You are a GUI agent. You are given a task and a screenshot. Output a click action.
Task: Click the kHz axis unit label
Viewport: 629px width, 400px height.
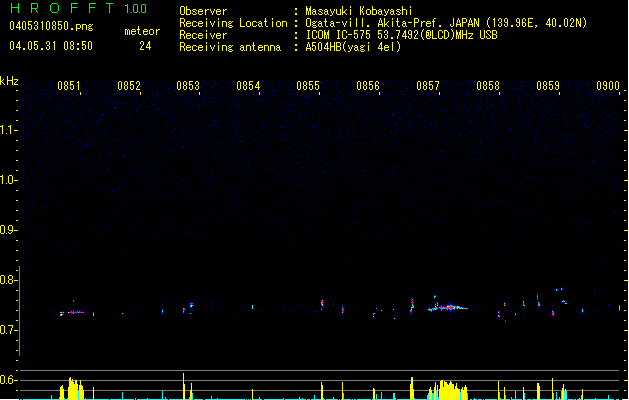[9, 81]
